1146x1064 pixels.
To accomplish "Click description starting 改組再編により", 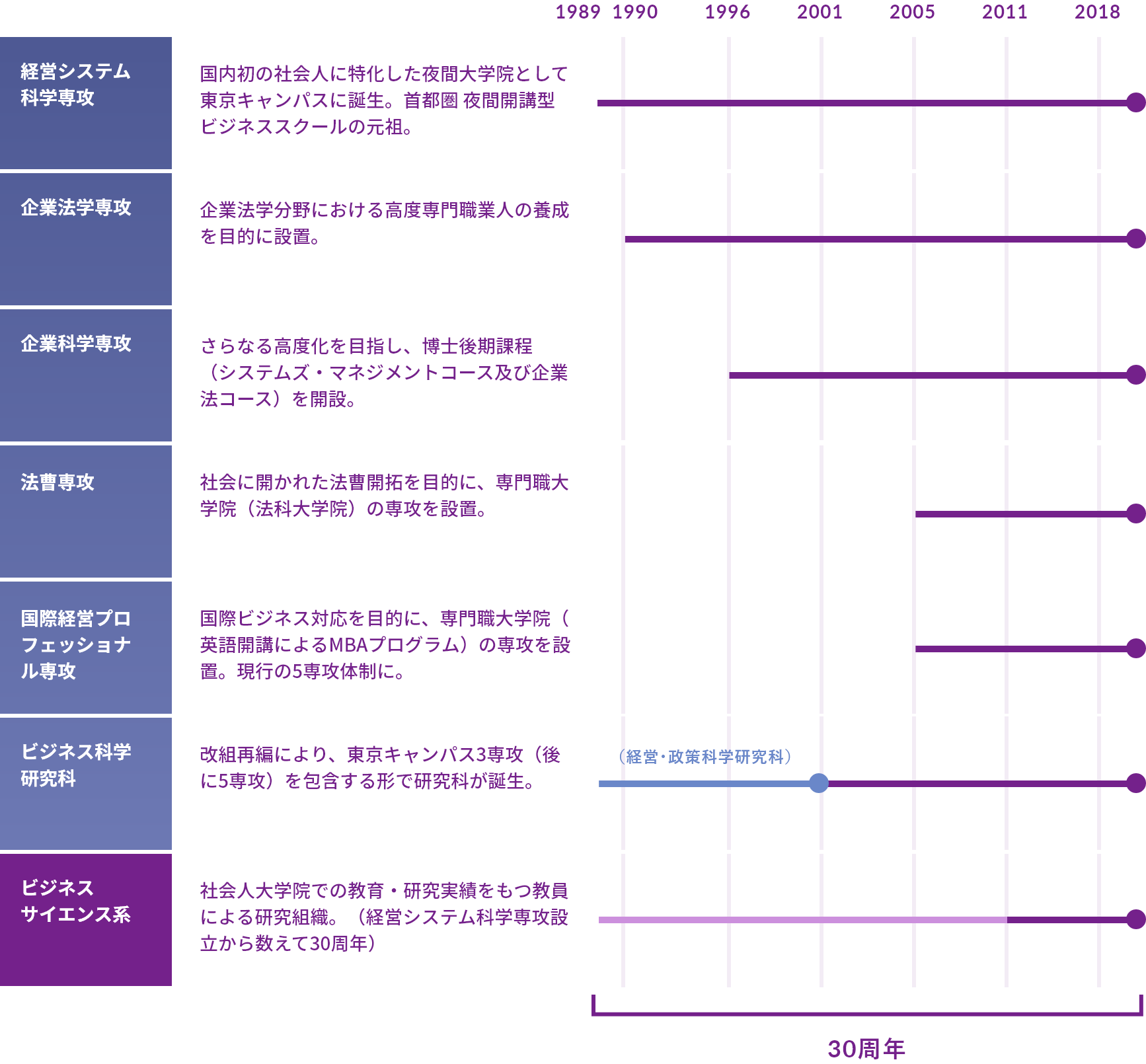I will pyautogui.click(x=381, y=768).
